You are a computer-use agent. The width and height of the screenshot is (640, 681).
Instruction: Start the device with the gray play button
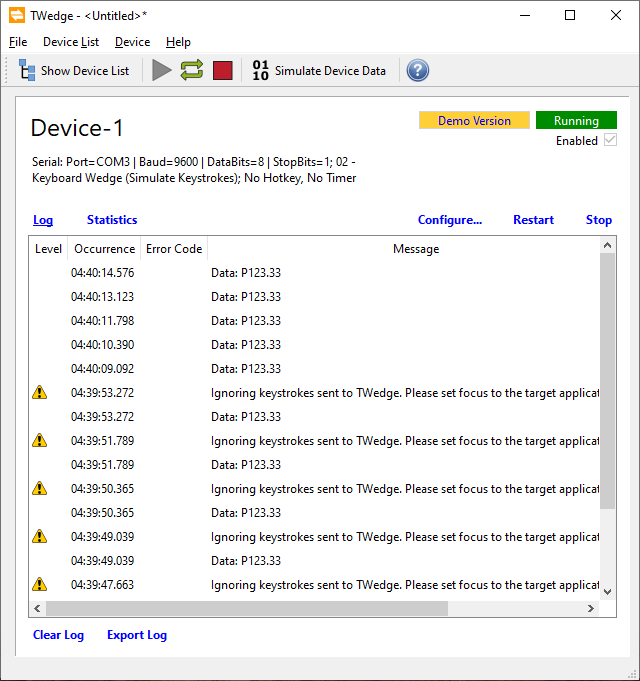click(x=162, y=70)
